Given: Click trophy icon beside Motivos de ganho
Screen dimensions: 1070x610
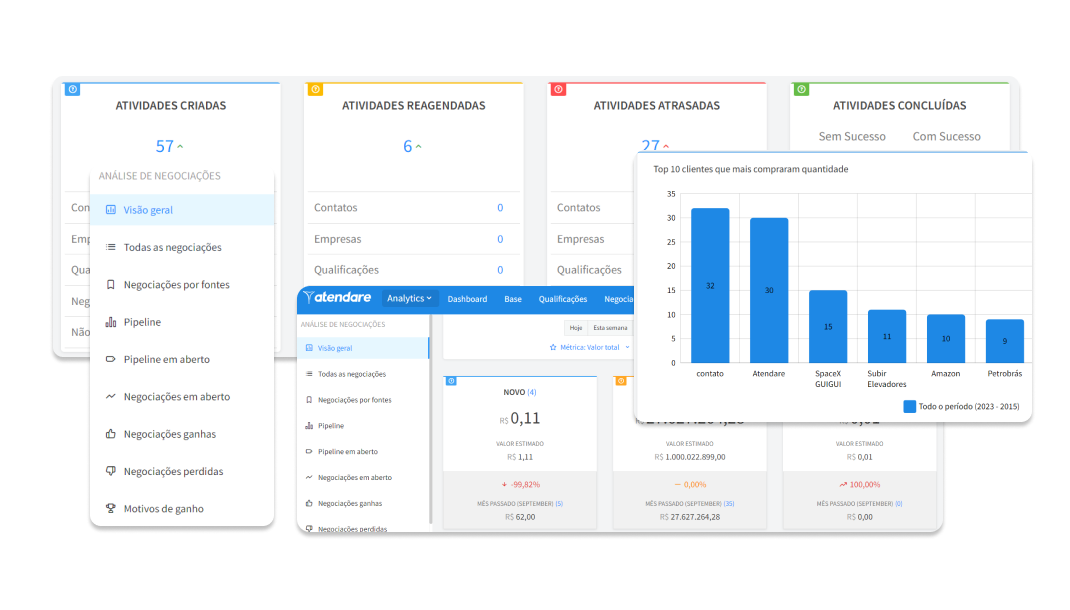Looking at the screenshot, I should tap(111, 508).
